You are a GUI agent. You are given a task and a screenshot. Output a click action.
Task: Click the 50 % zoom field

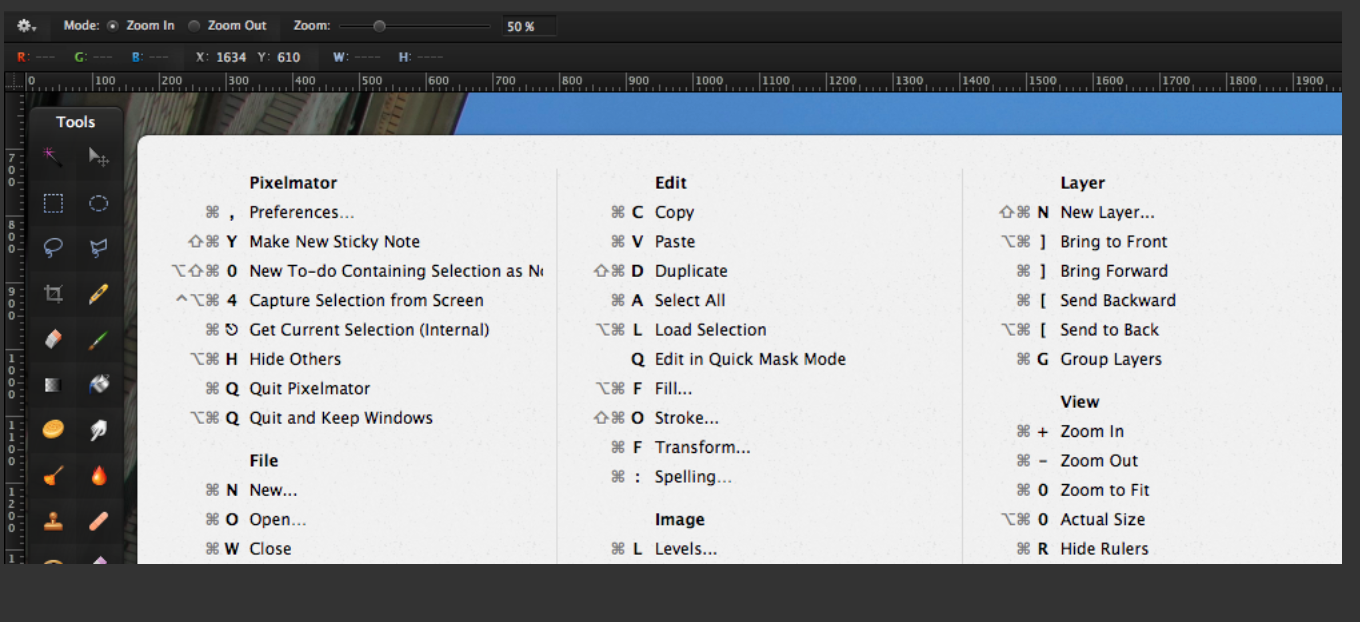click(x=528, y=27)
